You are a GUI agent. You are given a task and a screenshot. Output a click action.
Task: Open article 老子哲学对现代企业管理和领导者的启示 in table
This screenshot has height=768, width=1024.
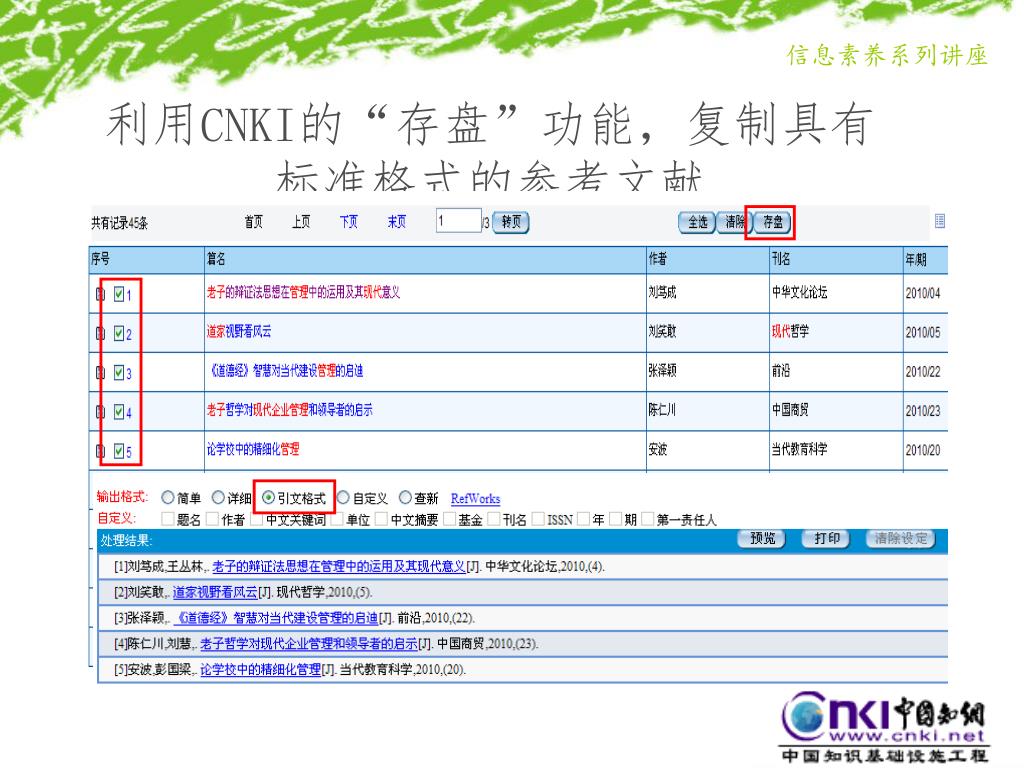click(289, 410)
